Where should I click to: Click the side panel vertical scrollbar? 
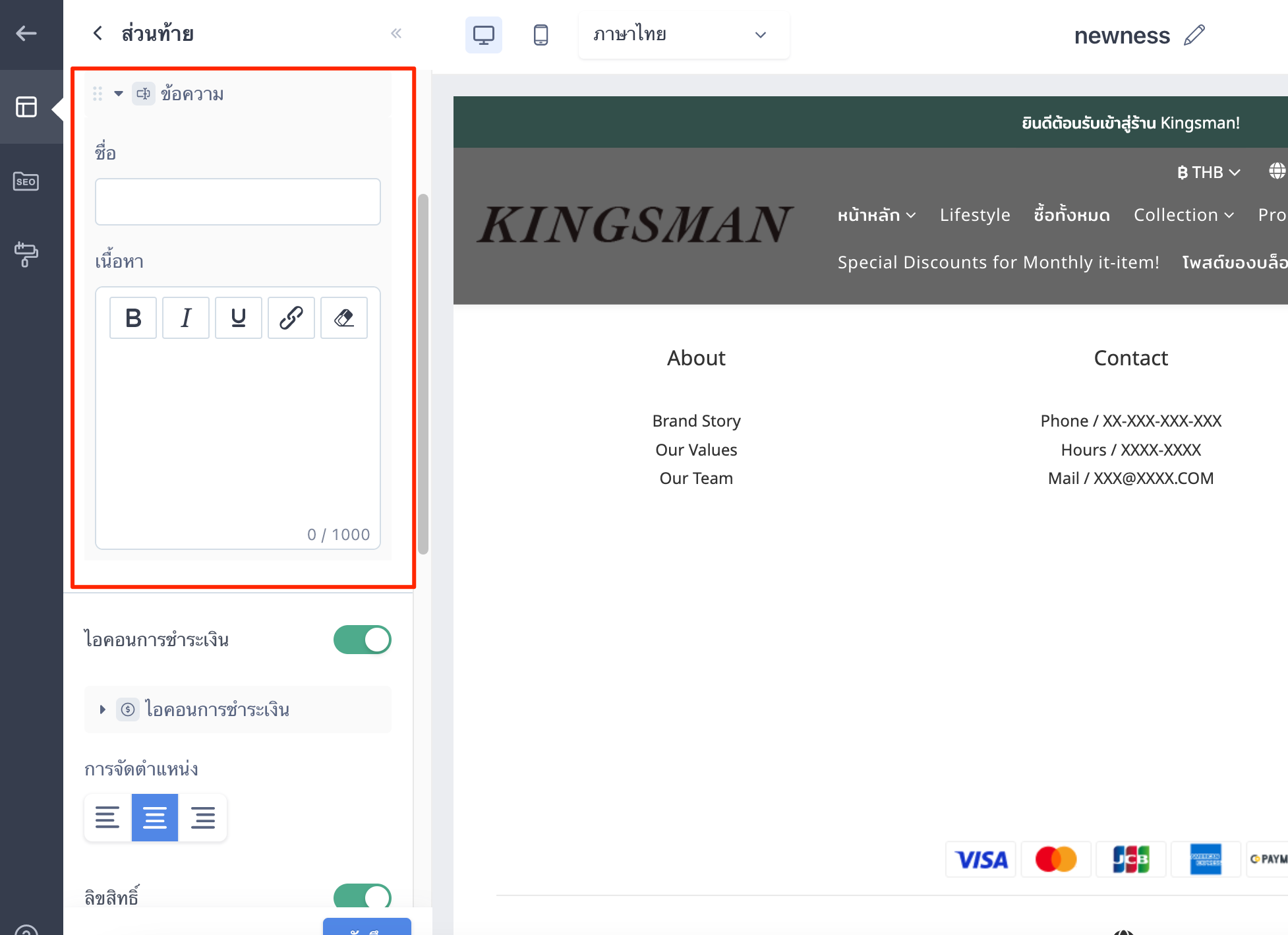pyautogui.click(x=423, y=374)
